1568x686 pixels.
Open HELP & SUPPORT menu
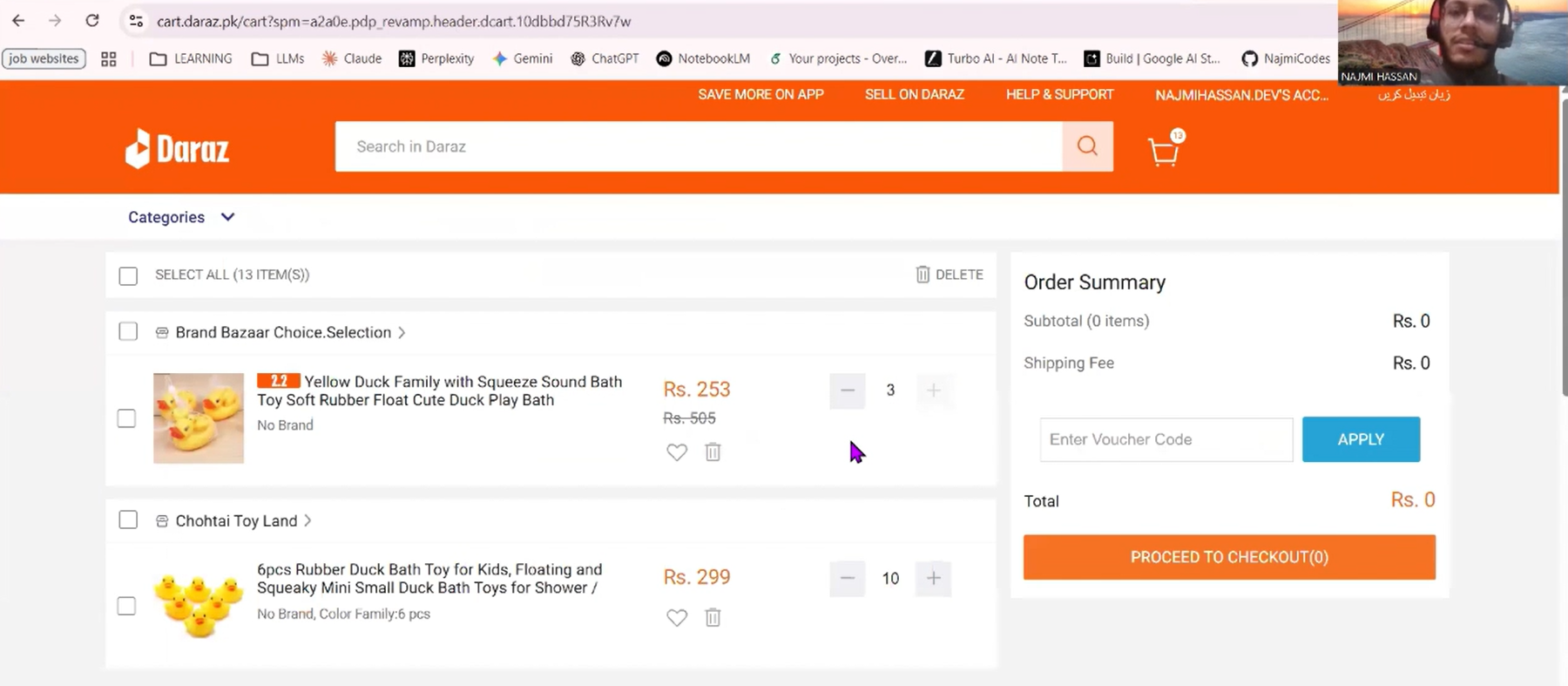click(x=1060, y=94)
